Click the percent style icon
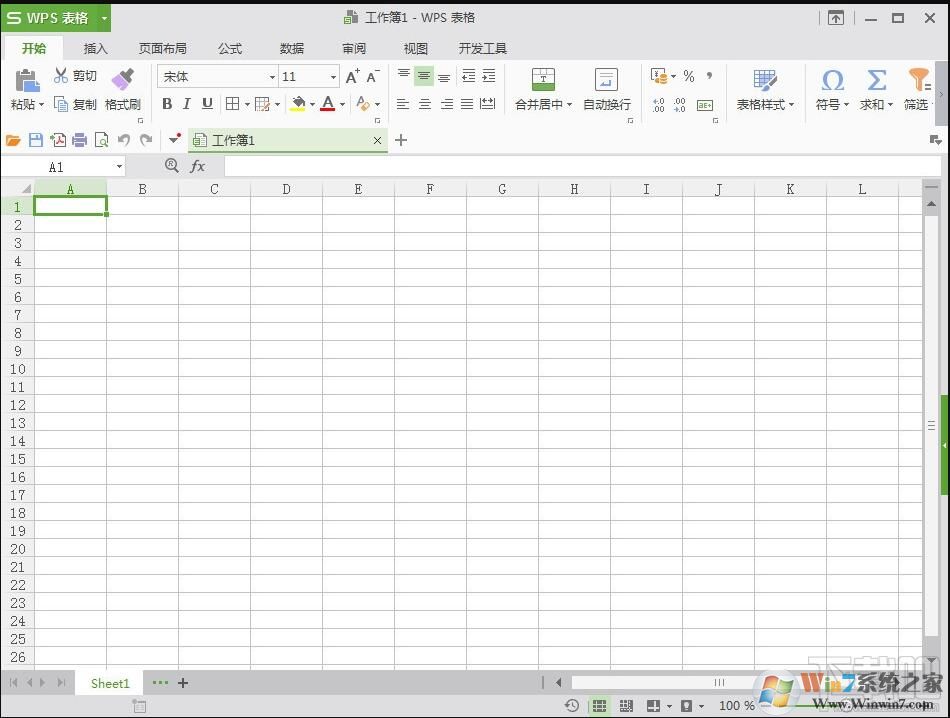This screenshot has height=718, width=950. click(688, 76)
